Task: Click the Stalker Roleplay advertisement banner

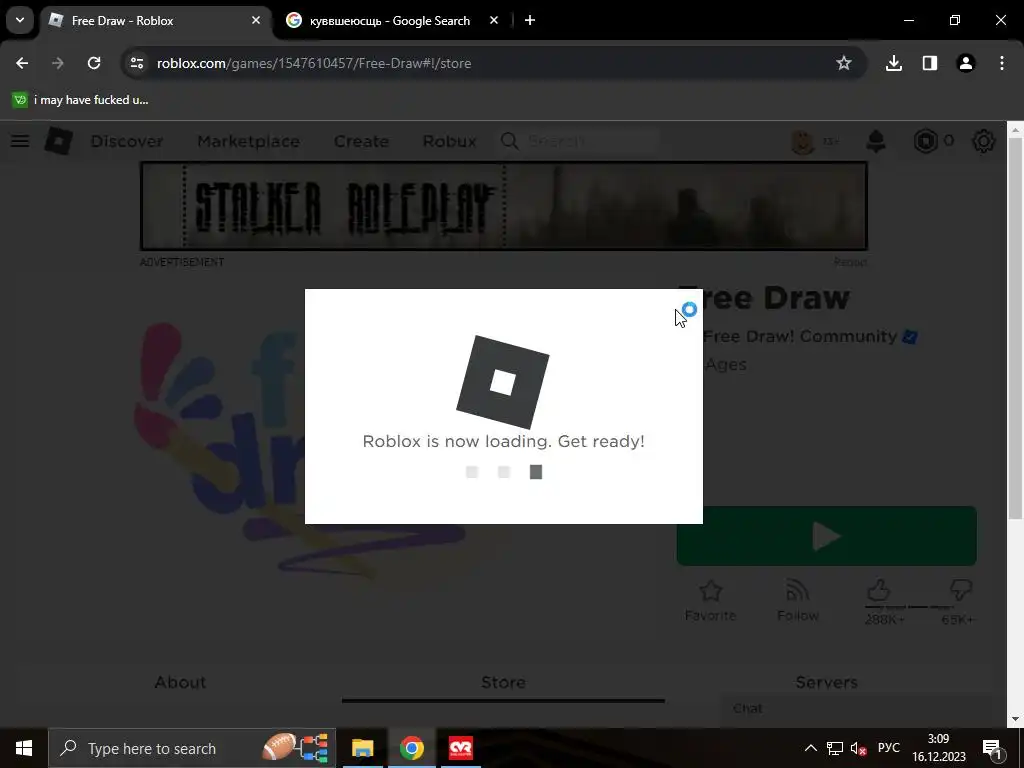Action: [504, 206]
